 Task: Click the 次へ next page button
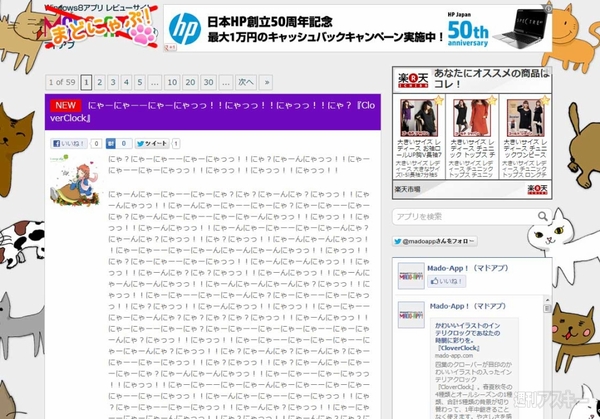246,82
